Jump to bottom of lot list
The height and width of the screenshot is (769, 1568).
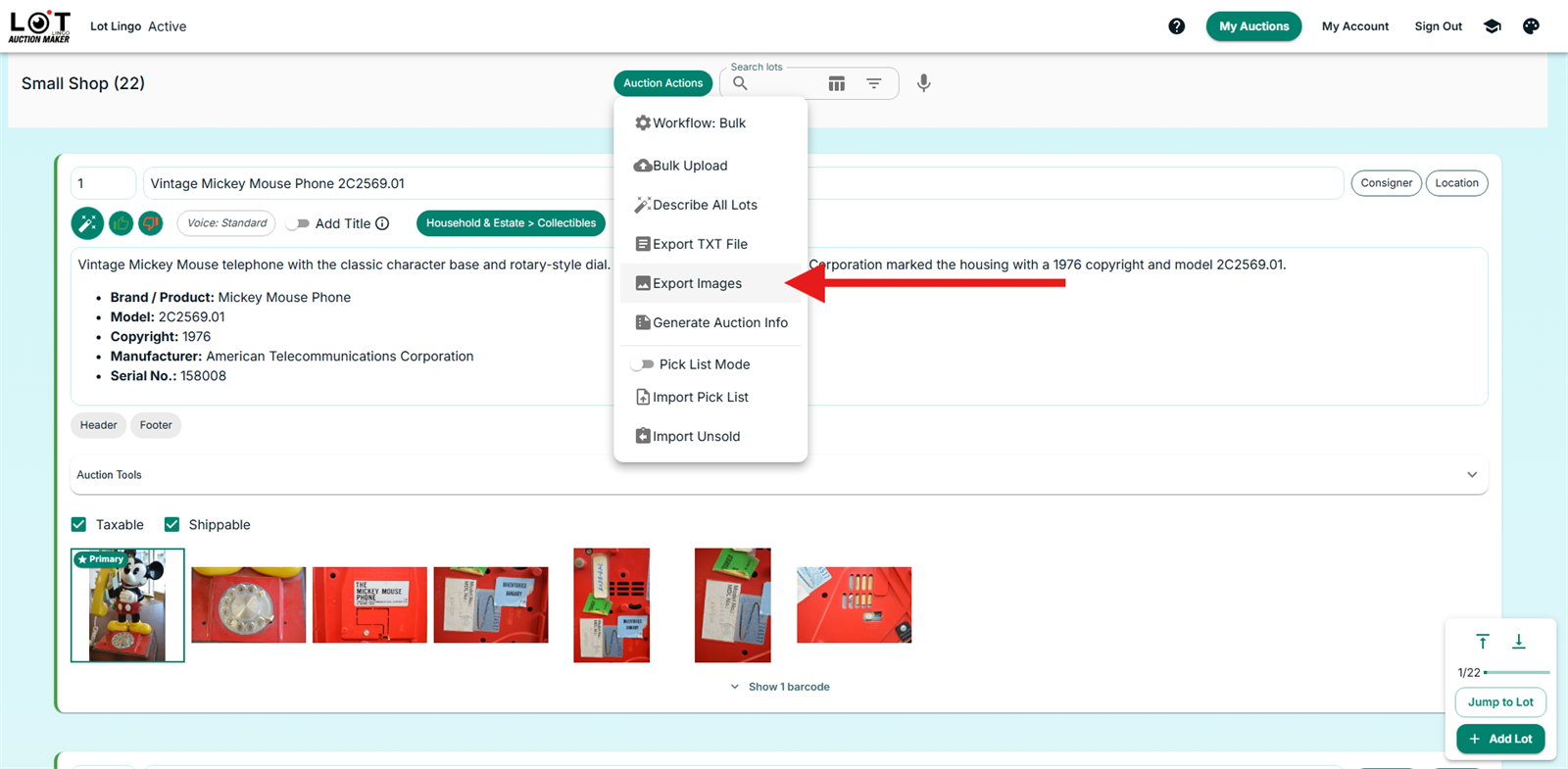tap(1518, 642)
